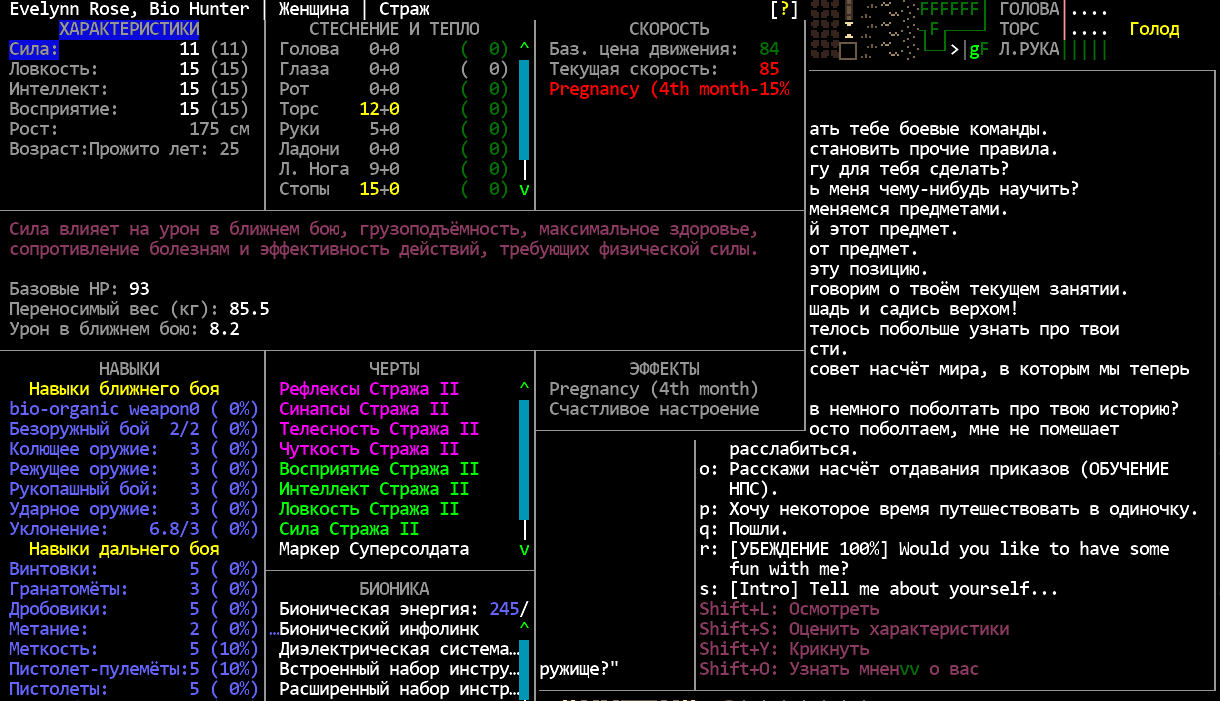The height and width of the screenshot is (701, 1220).
Task: Select ХАРАКТЕРИСТИКИ panel header
Action: pos(129,29)
